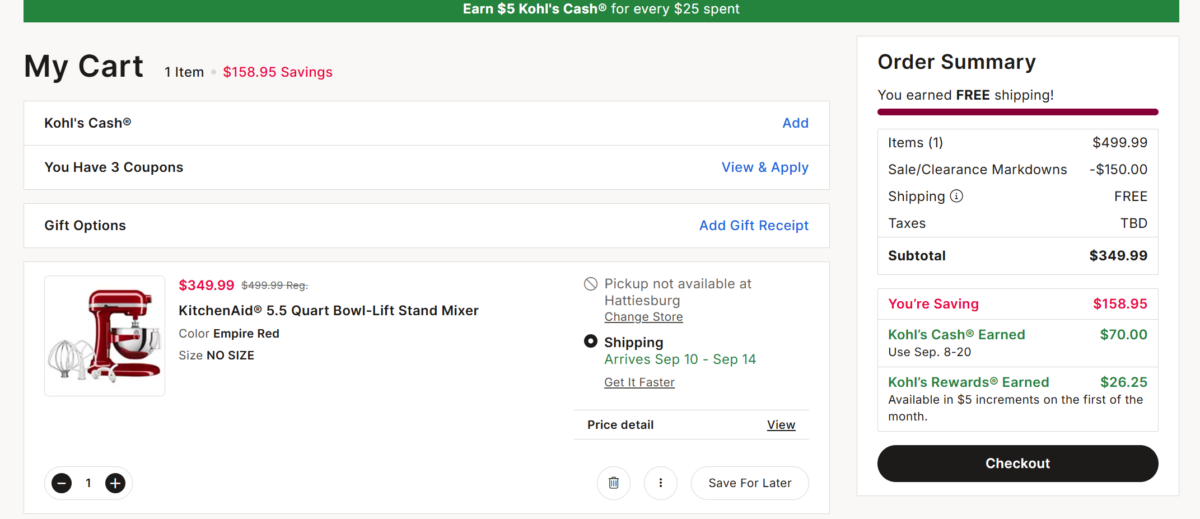Click the Size NO SIZE text
The image size is (1200, 519).
217,355
